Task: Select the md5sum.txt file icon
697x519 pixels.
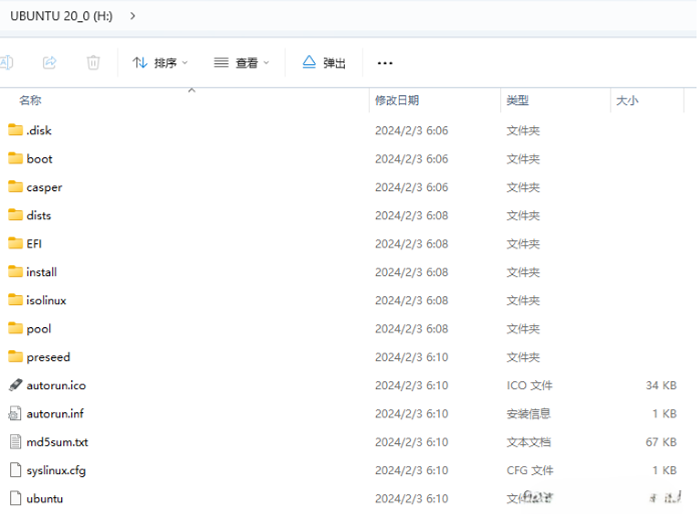Action: (16, 442)
